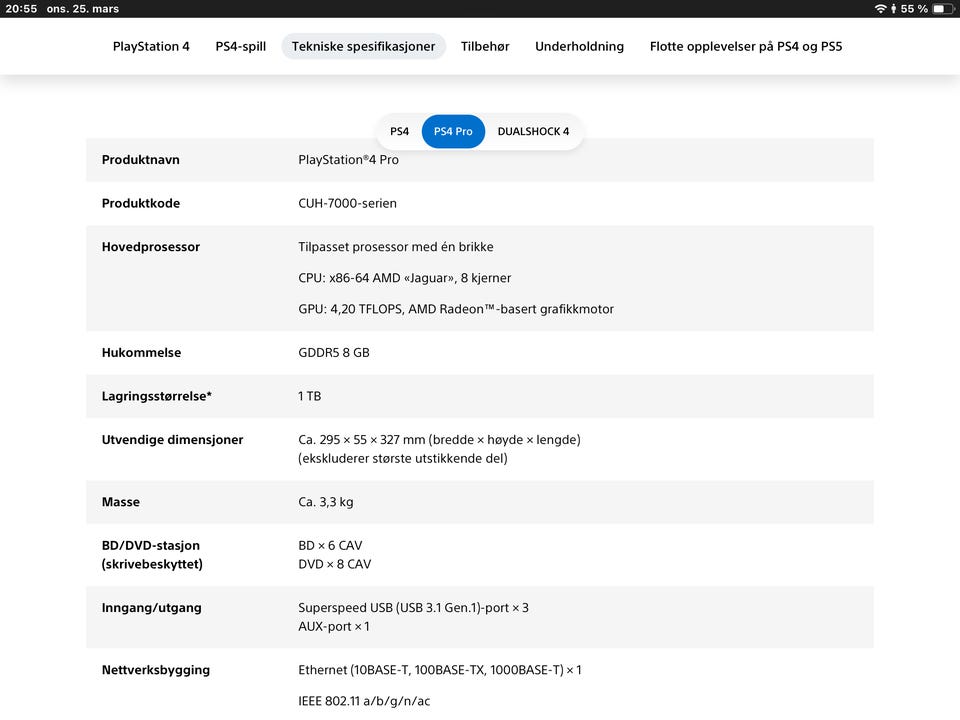Select PS4 Pro specs pill
This screenshot has width=960, height=720.
pos(453,131)
